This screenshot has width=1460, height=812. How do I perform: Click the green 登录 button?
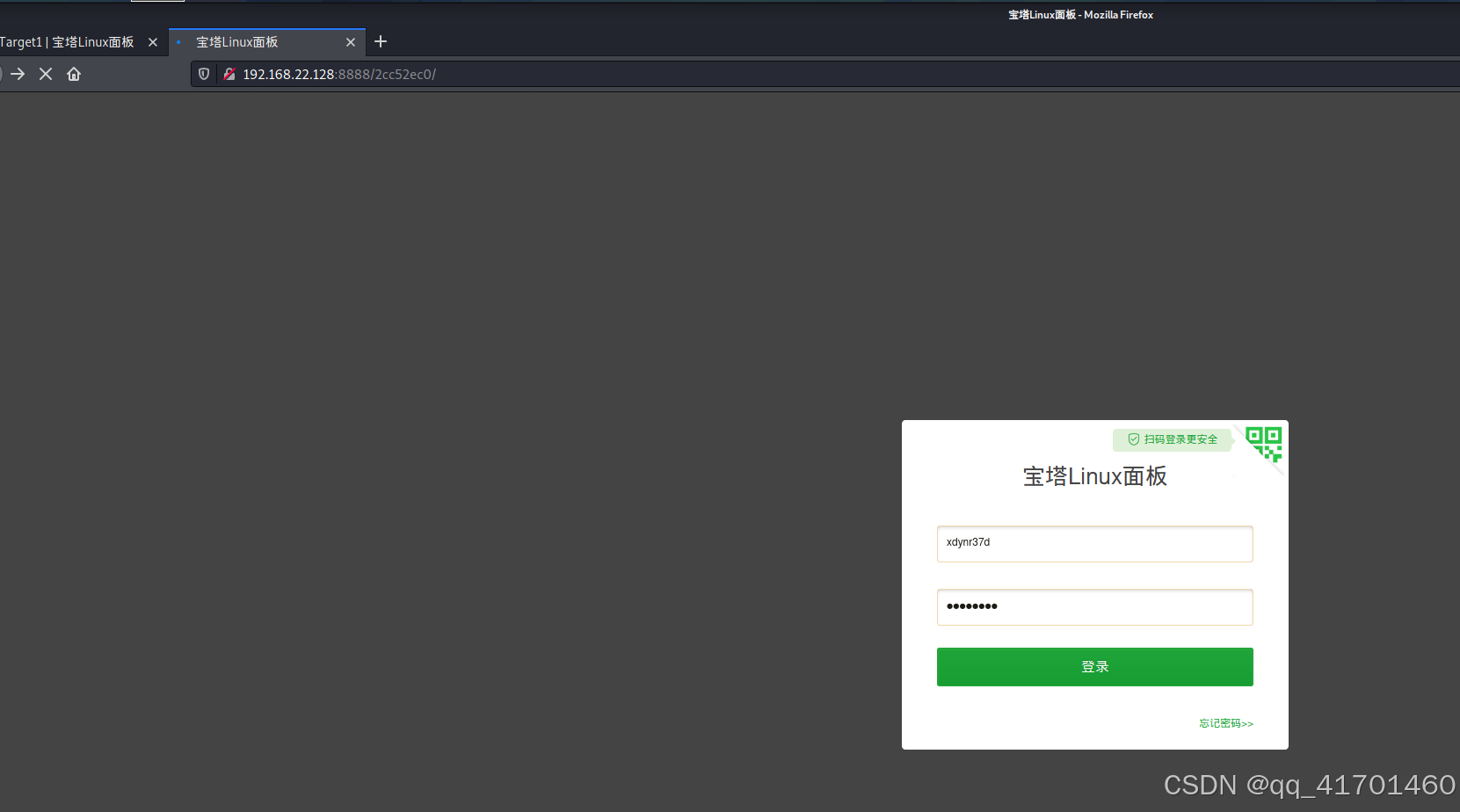pyautogui.click(x=1095, y=667)
